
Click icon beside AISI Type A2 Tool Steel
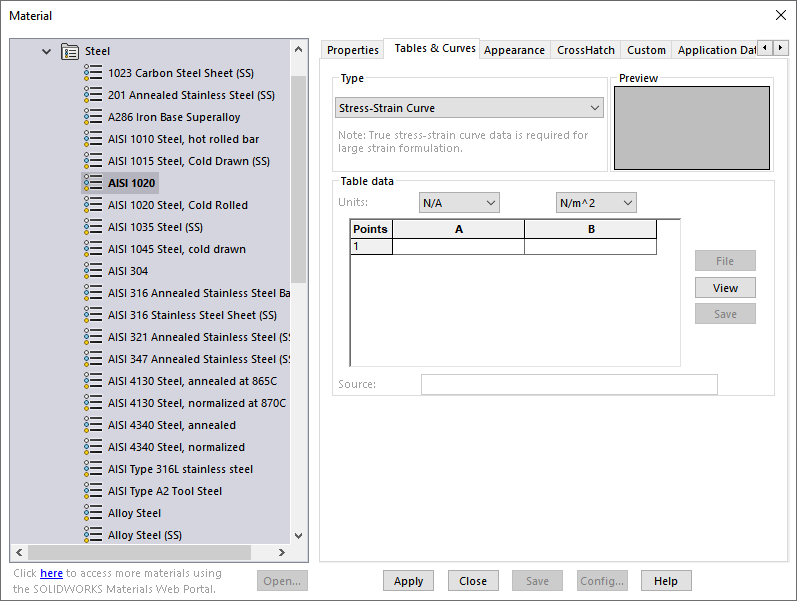93,491
